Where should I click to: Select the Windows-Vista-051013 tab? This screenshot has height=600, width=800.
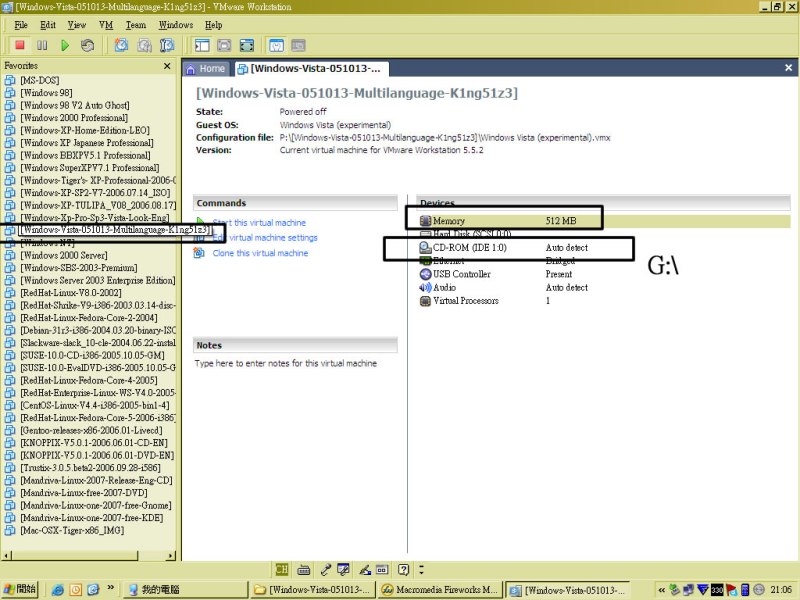click(311, 68)
